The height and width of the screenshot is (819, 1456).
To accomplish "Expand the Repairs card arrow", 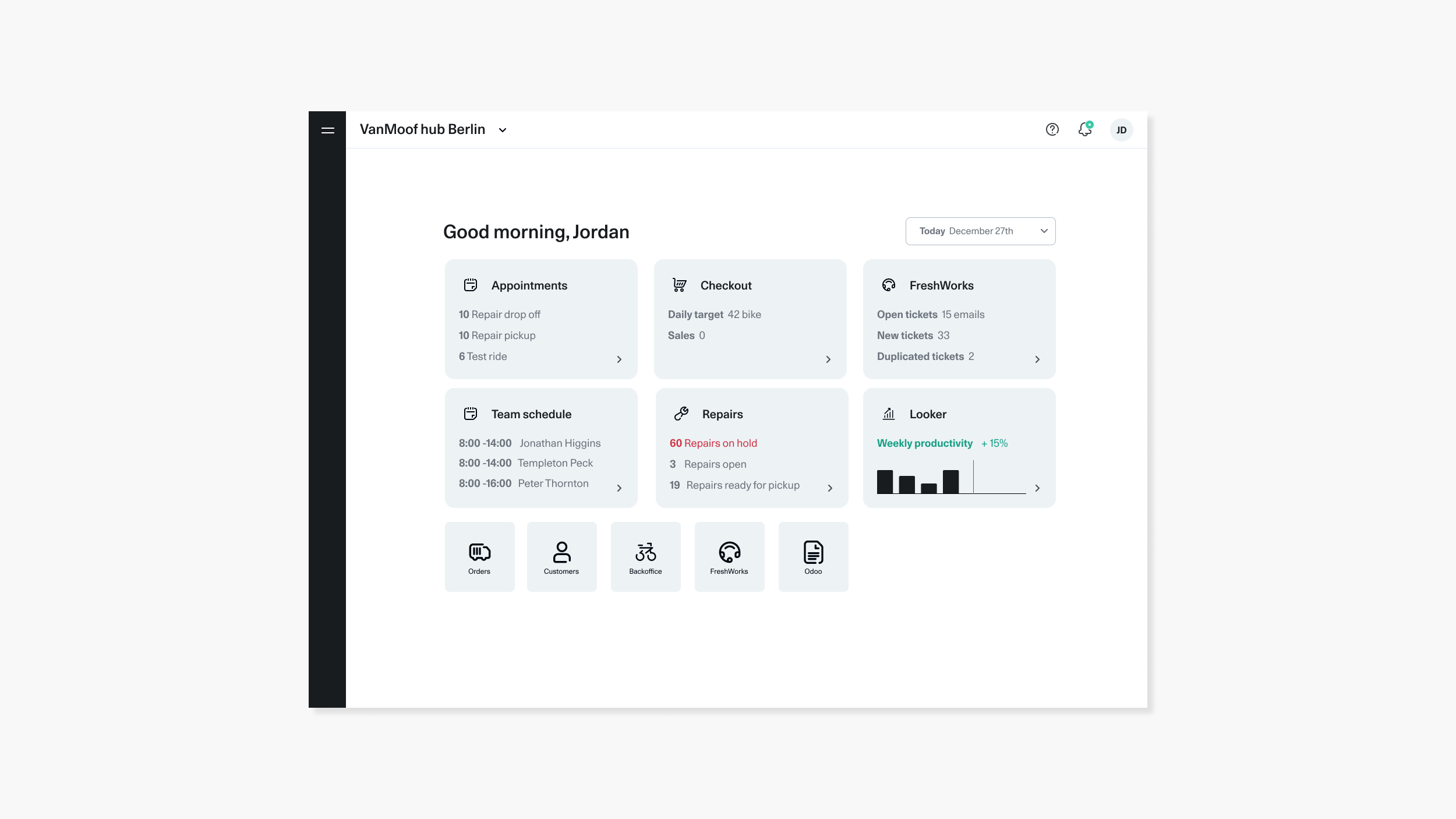I will click(x=830, y=488).
